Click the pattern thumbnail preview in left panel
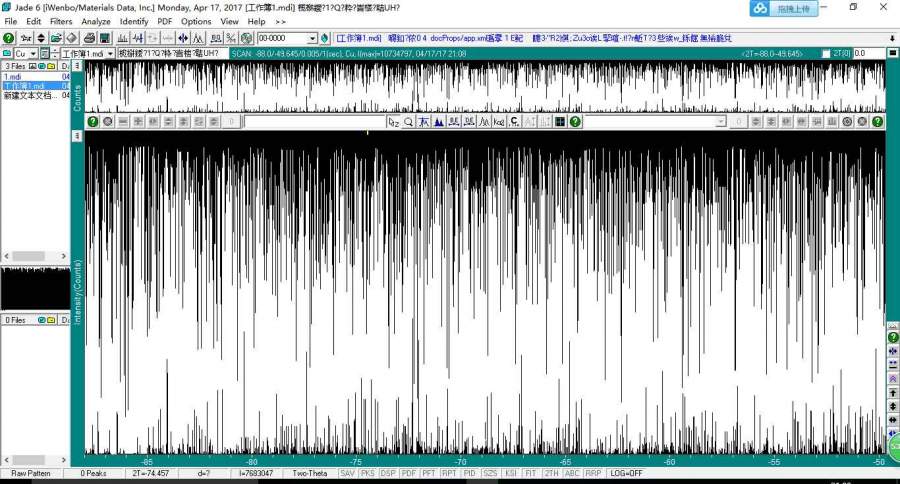Image resolution: width=900 pixels, height=484 pixels. click(35, 288)
